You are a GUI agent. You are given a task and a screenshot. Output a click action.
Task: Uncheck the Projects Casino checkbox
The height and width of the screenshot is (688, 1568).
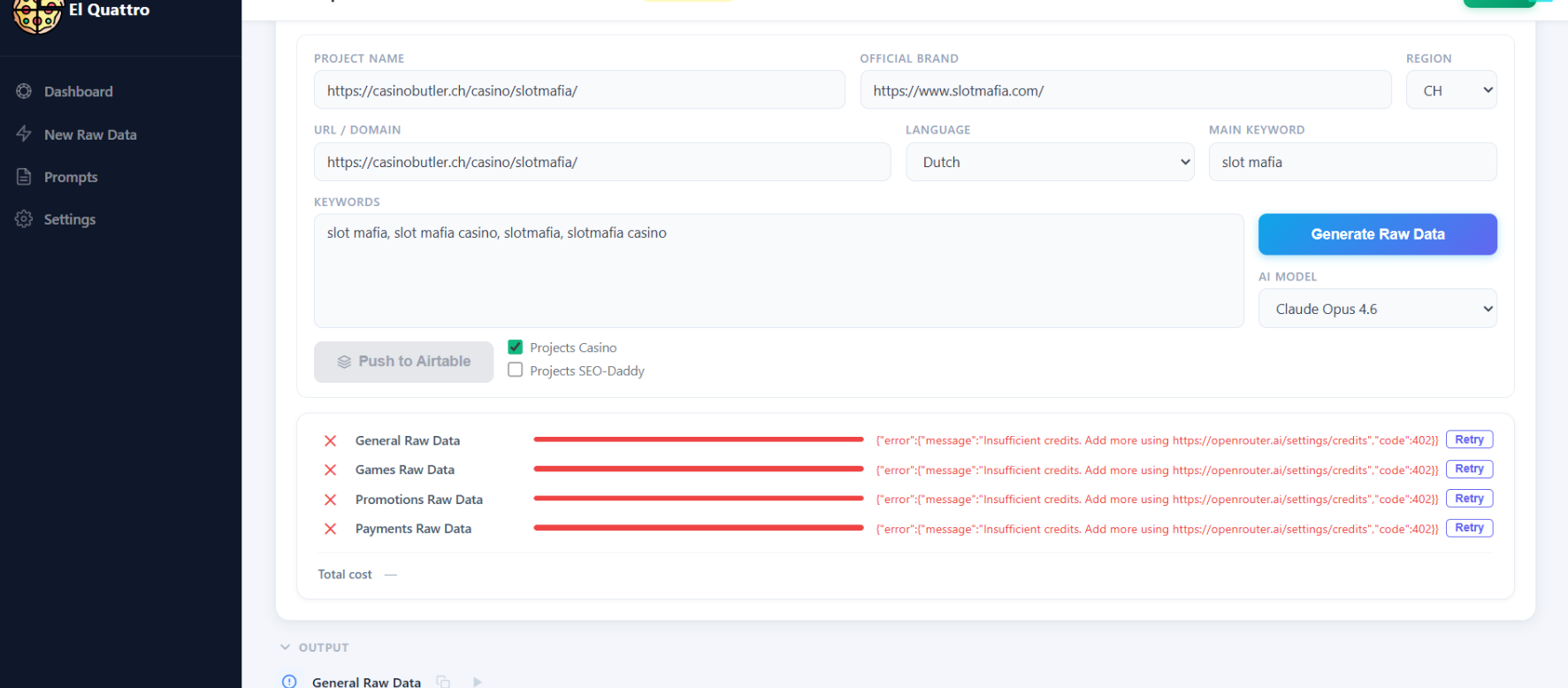pos(516,347)
